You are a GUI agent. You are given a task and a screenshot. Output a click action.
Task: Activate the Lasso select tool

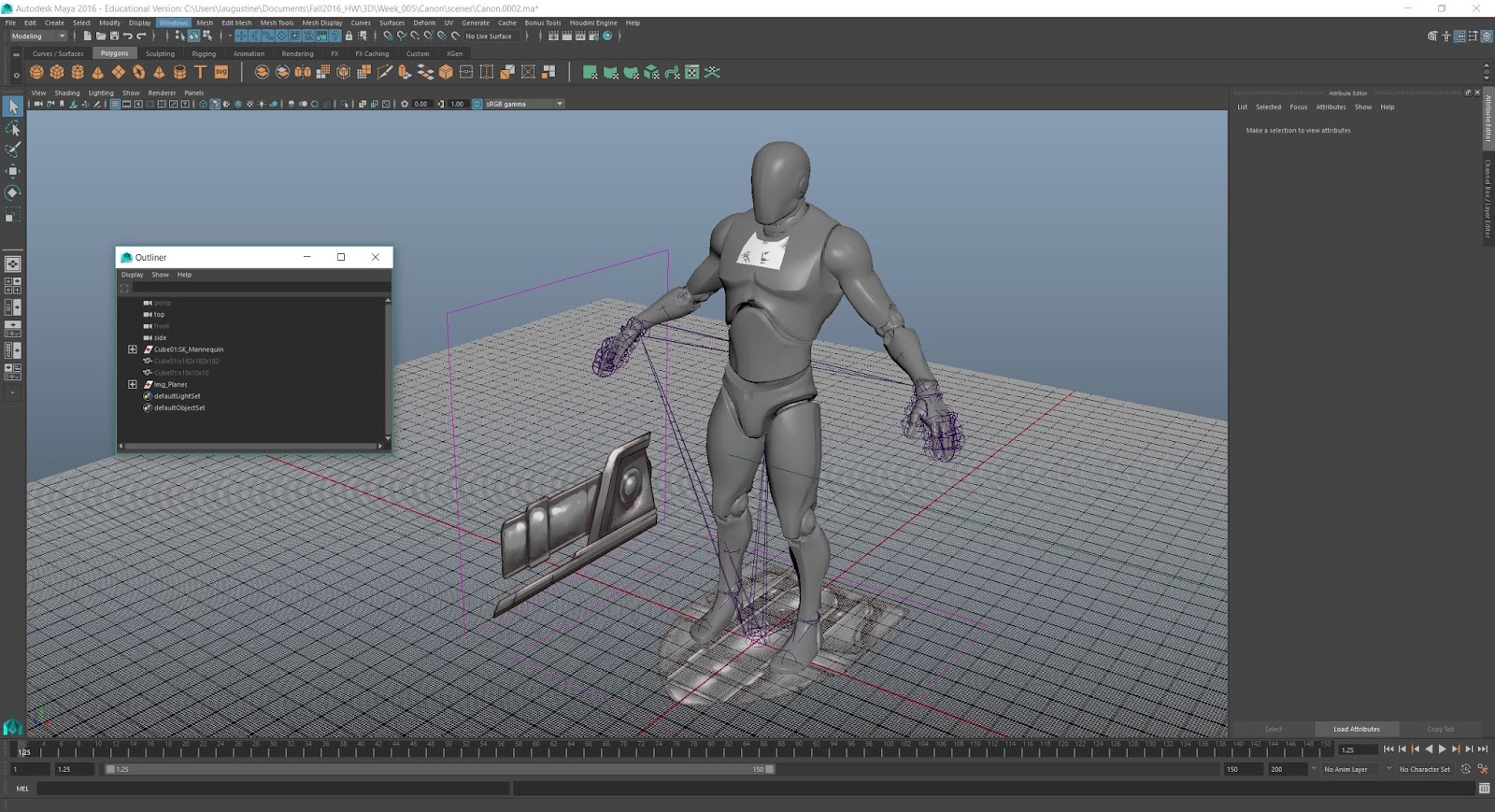[x=13, y=128]
